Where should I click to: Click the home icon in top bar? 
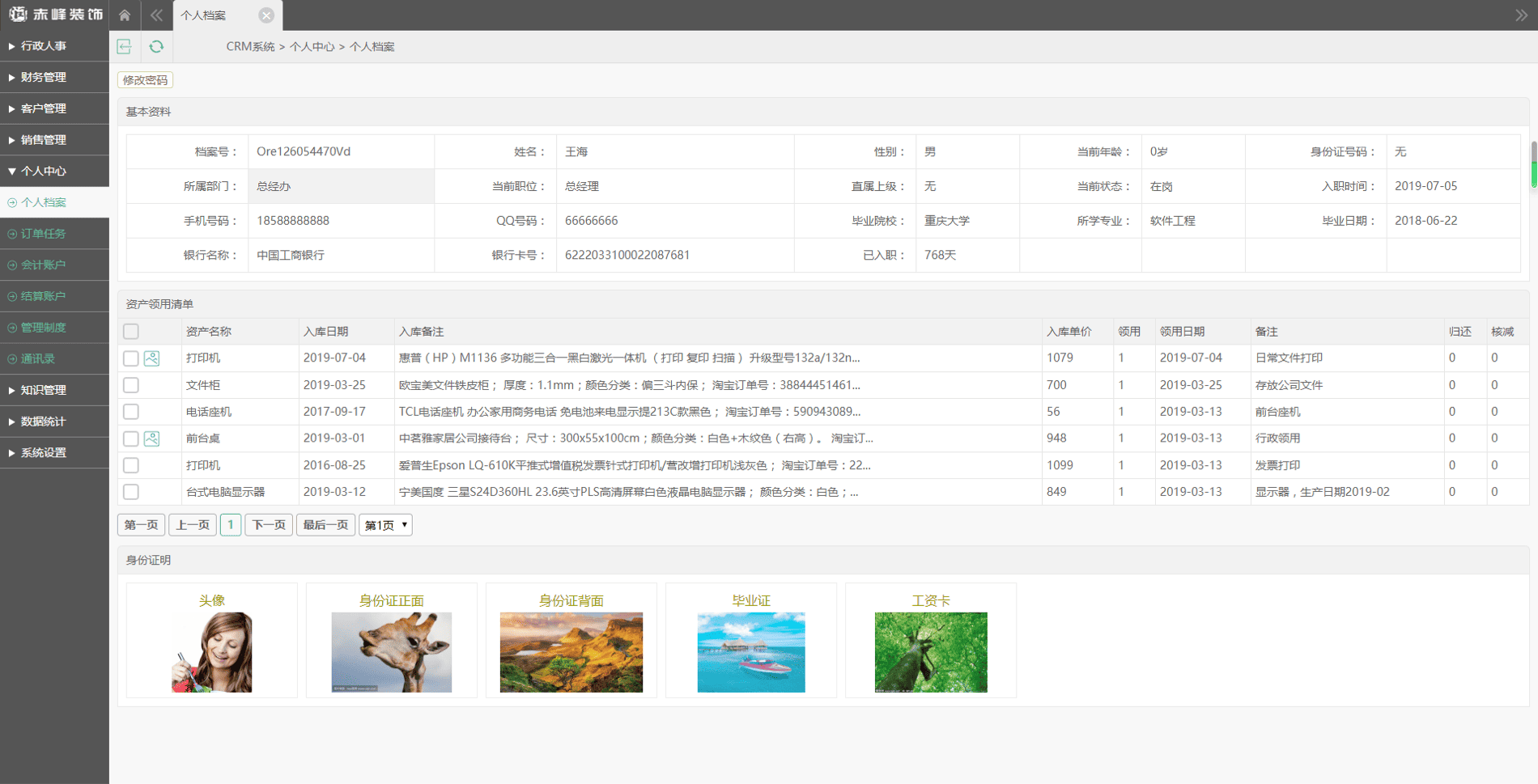click(125, 15)
